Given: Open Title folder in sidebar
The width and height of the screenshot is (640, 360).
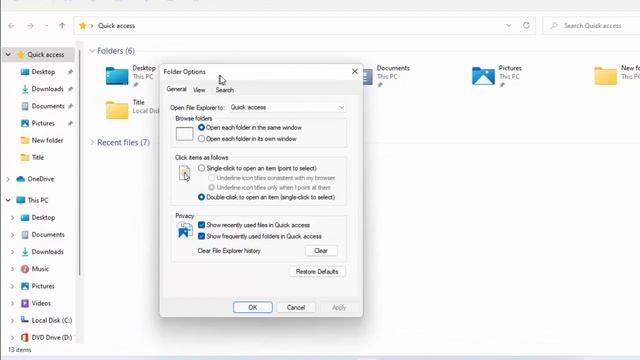Looking at the screenshot, I should coord(38,158).
